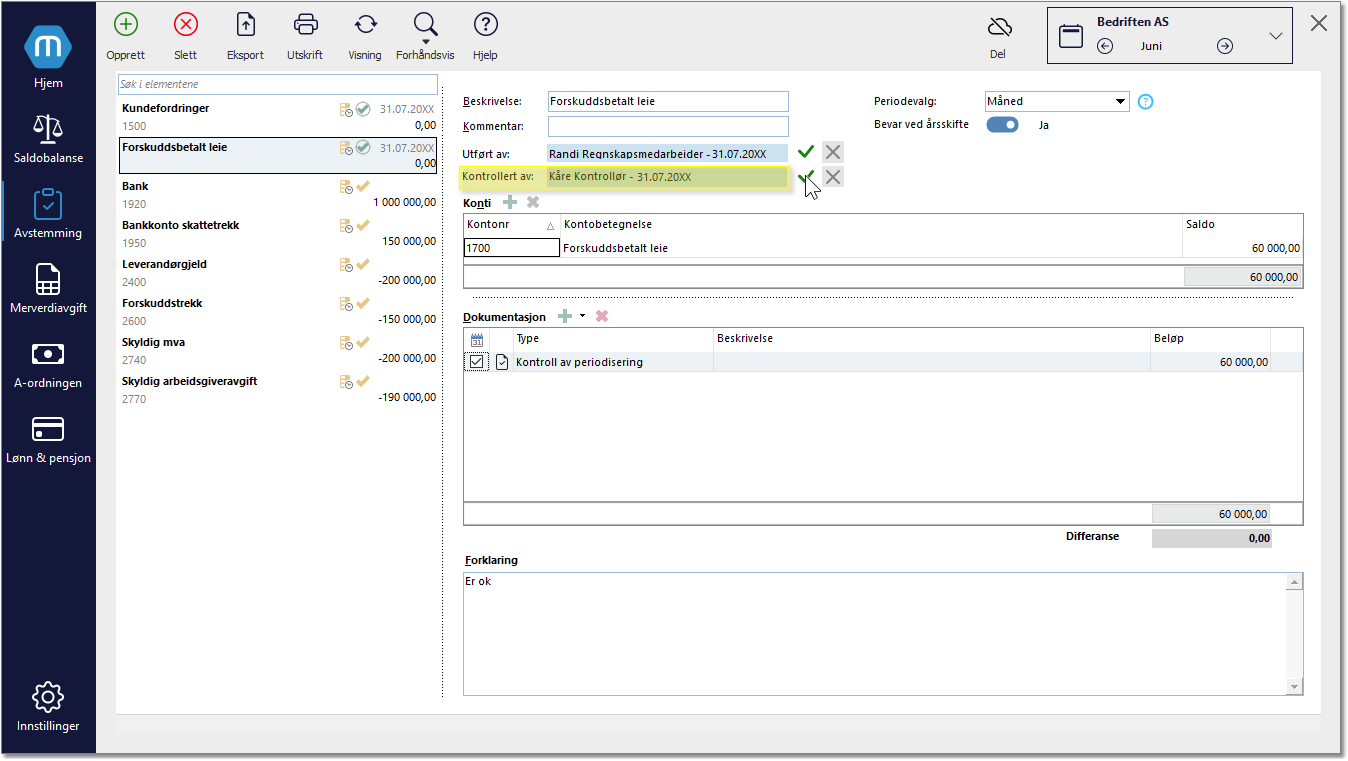Add account with Konti plus icon

(x=510, y=202)
